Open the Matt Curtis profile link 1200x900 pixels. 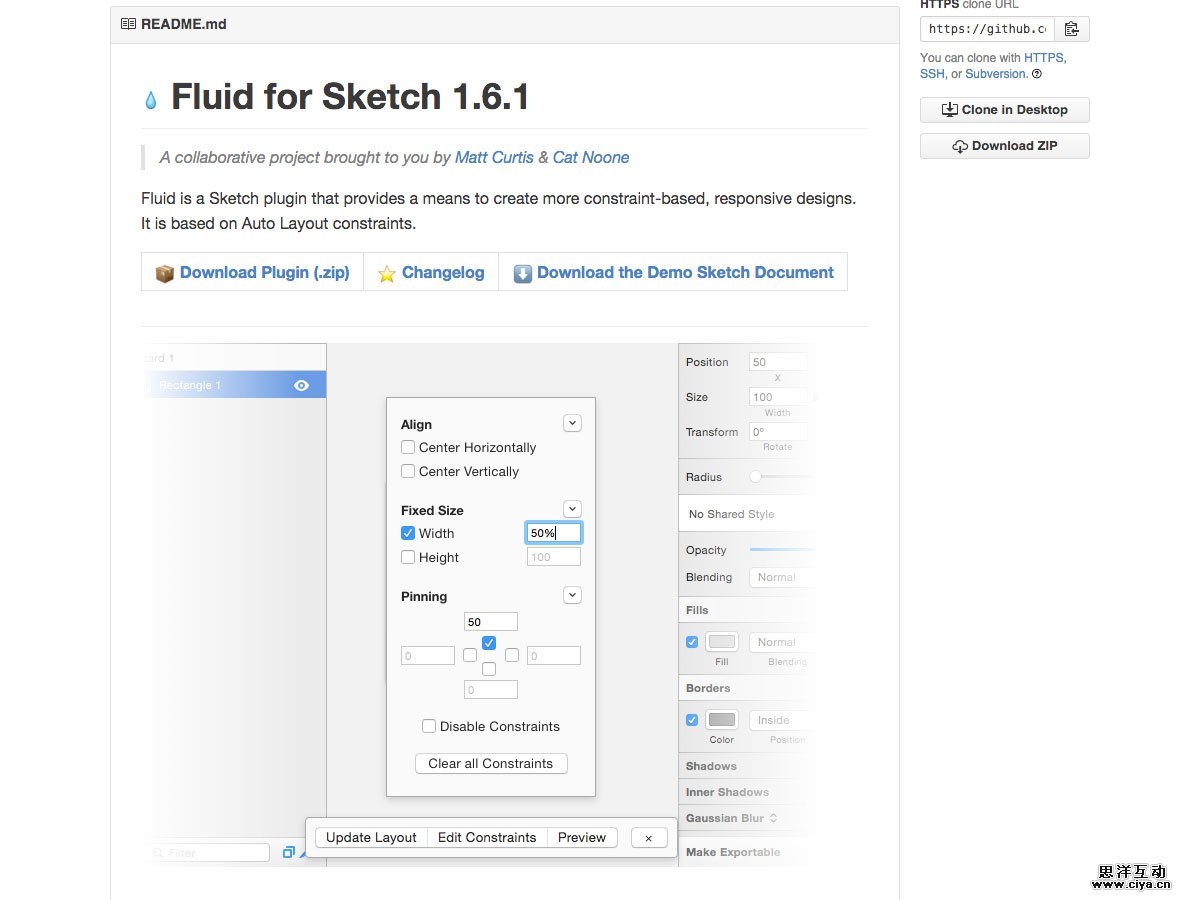click(x=494, y=157)
